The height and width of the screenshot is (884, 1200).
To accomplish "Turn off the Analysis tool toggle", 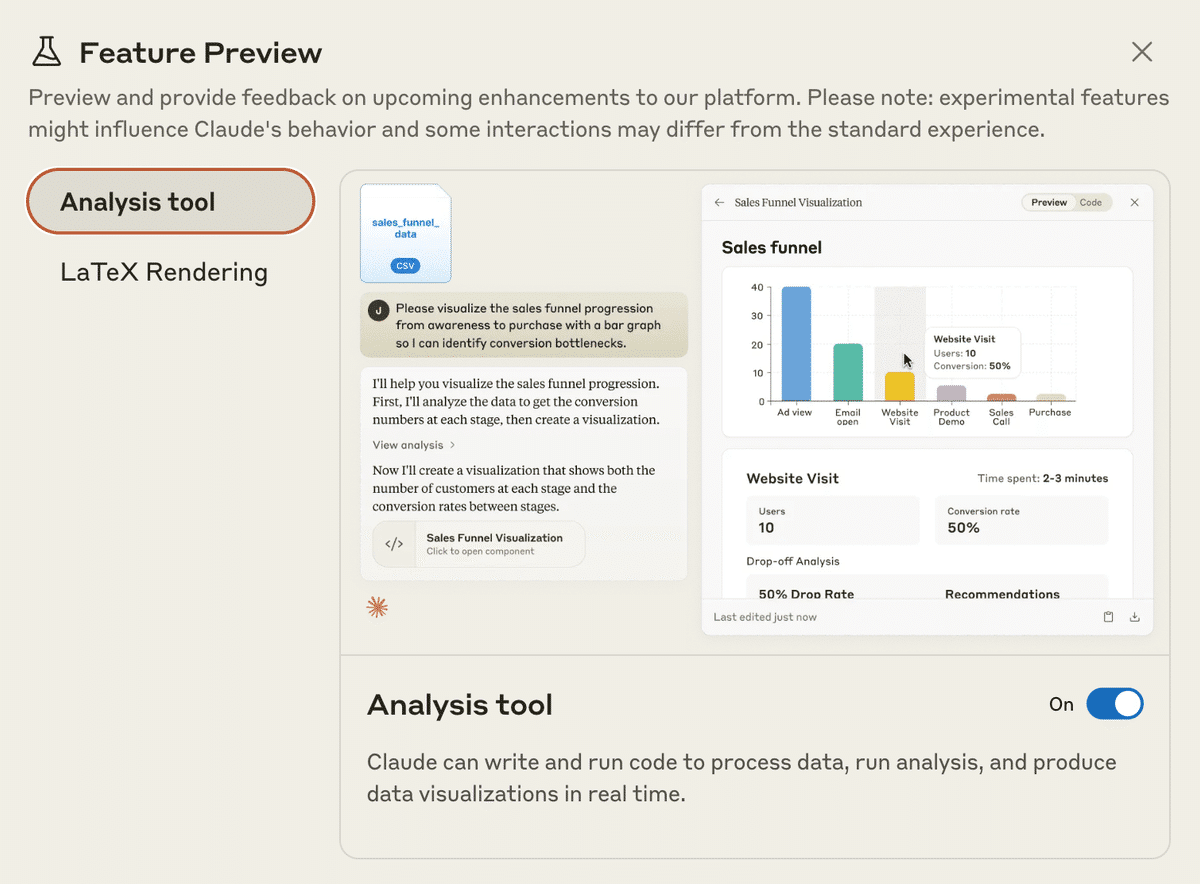I will [1114, 704].
